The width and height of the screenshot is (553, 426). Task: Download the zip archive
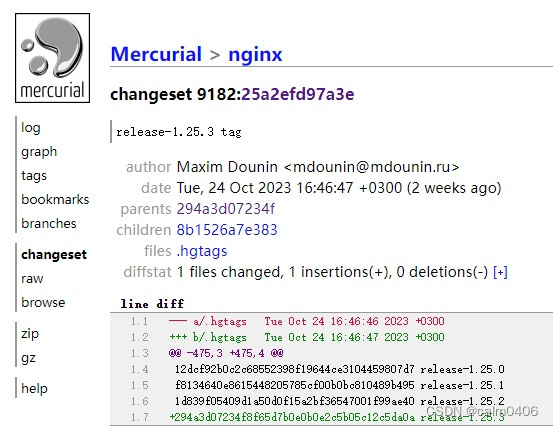click(30, 334)
